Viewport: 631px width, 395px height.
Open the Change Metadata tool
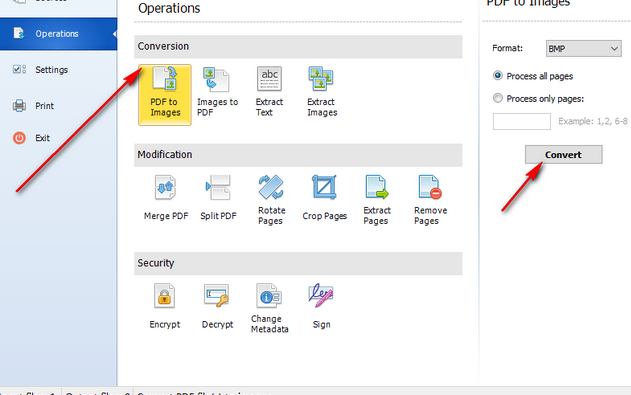pos(269,308)
